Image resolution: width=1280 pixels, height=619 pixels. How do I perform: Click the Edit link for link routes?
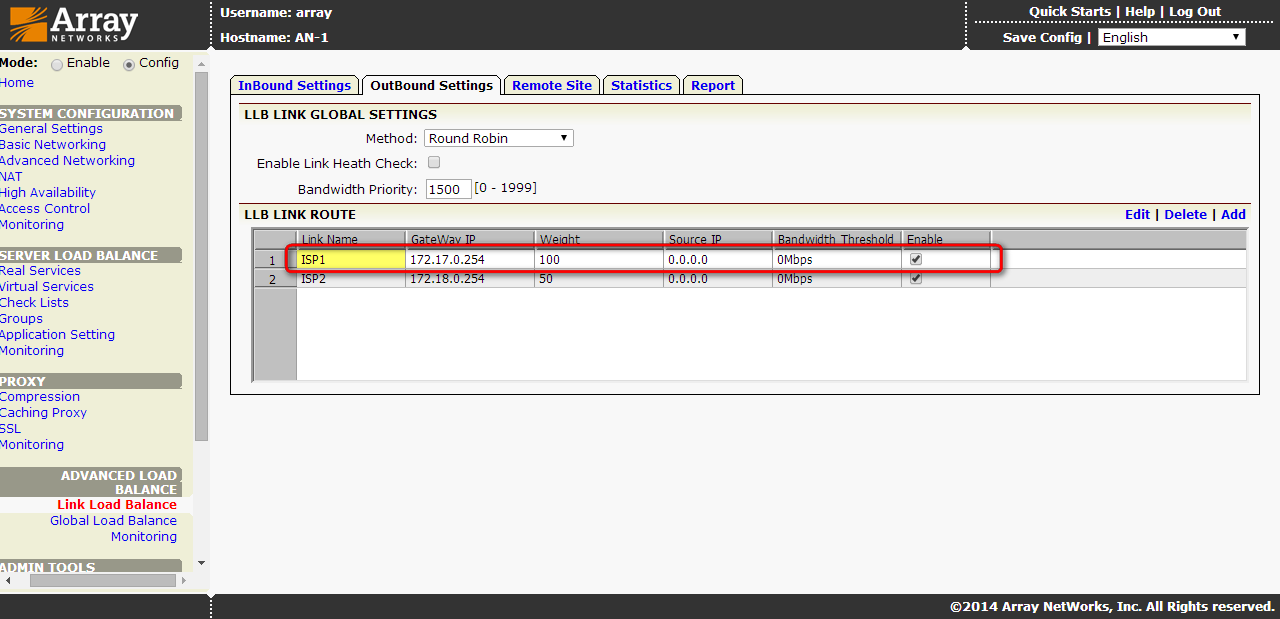click(x=1137, y=214)
